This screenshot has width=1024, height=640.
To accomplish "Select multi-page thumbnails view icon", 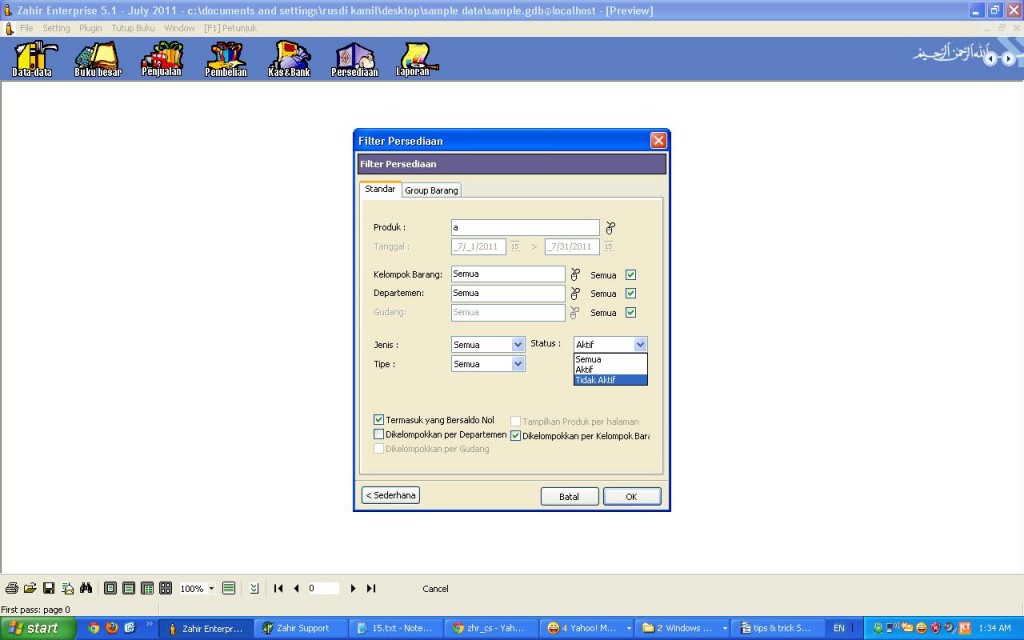I will (166, 588).
